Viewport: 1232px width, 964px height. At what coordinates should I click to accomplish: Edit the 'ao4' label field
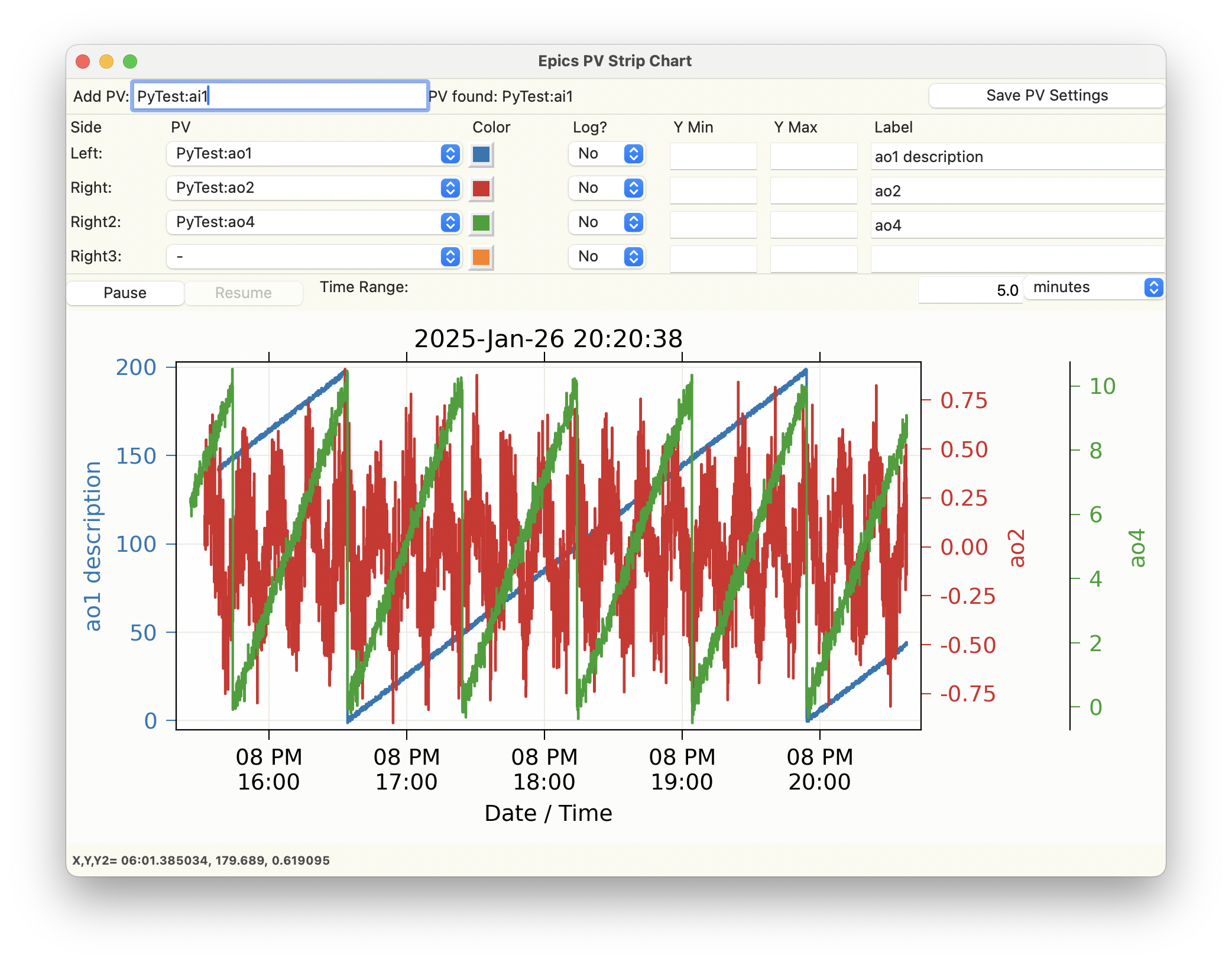click(x=1017, y=225)
